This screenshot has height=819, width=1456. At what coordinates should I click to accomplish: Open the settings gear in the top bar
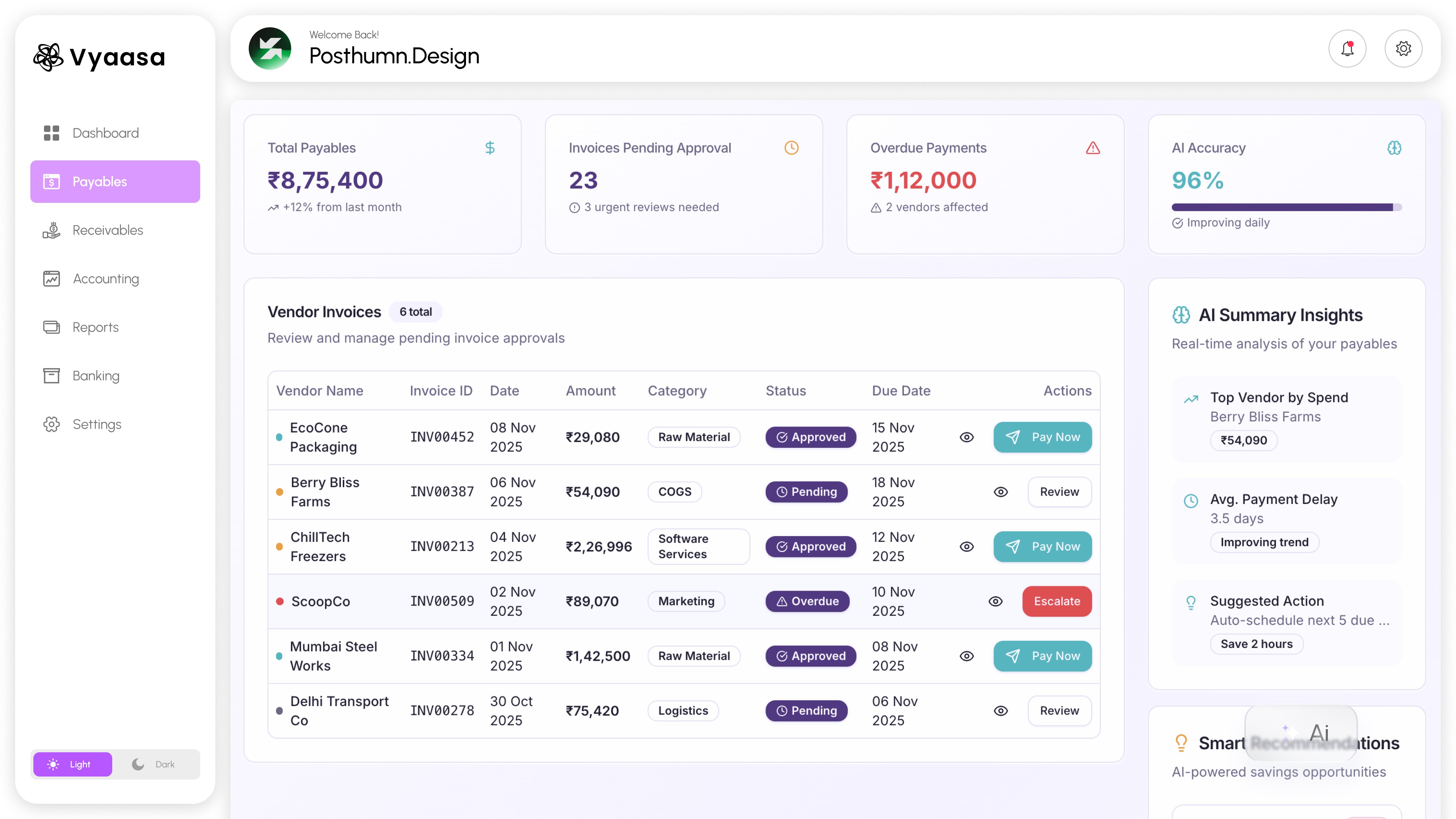(x=1403, y=49)
